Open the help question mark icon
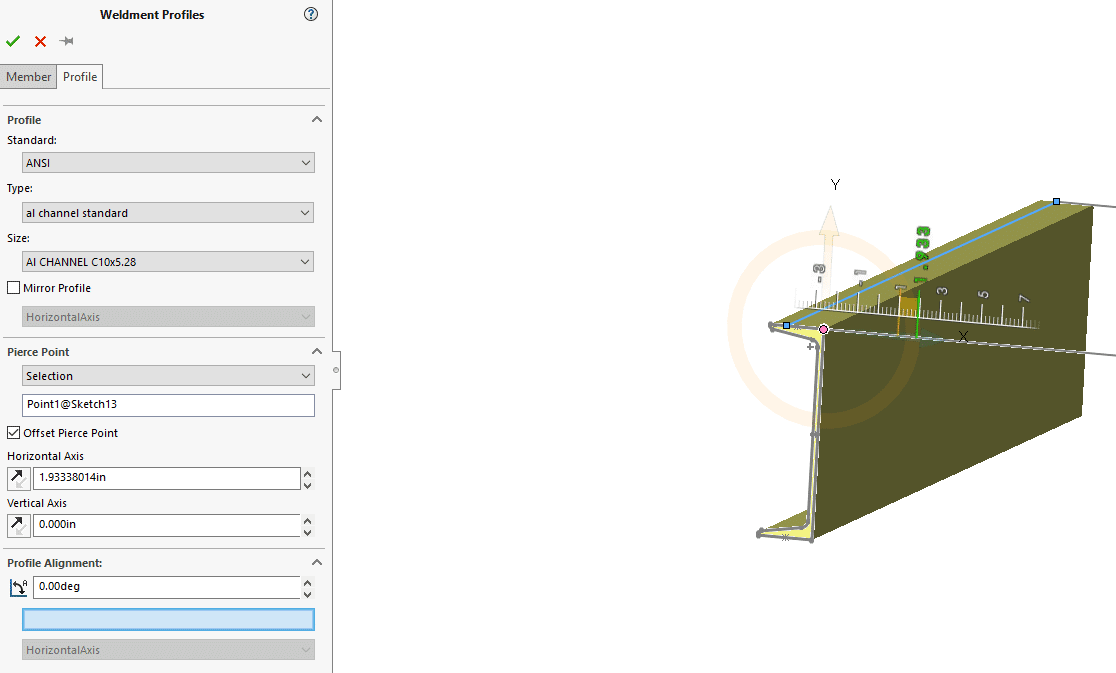The image size is (1116, 673). [311, 14]
